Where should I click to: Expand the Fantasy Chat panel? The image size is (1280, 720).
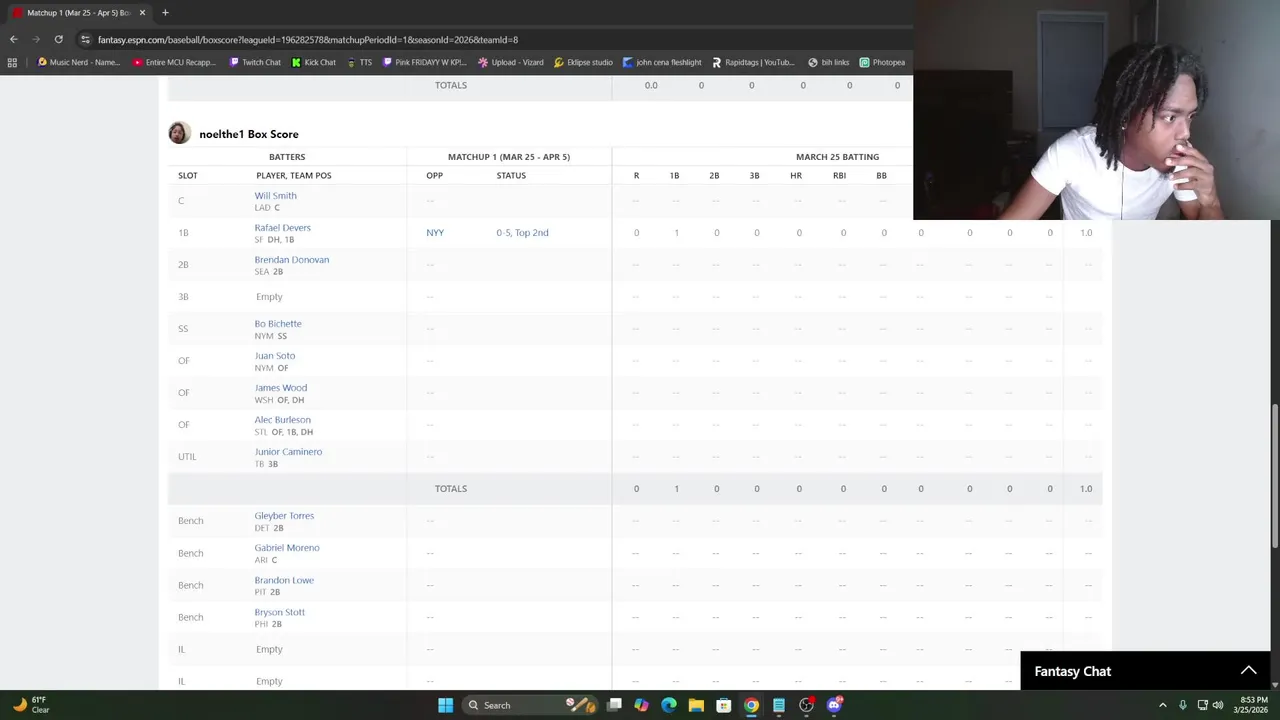(x=1249, y=671)
